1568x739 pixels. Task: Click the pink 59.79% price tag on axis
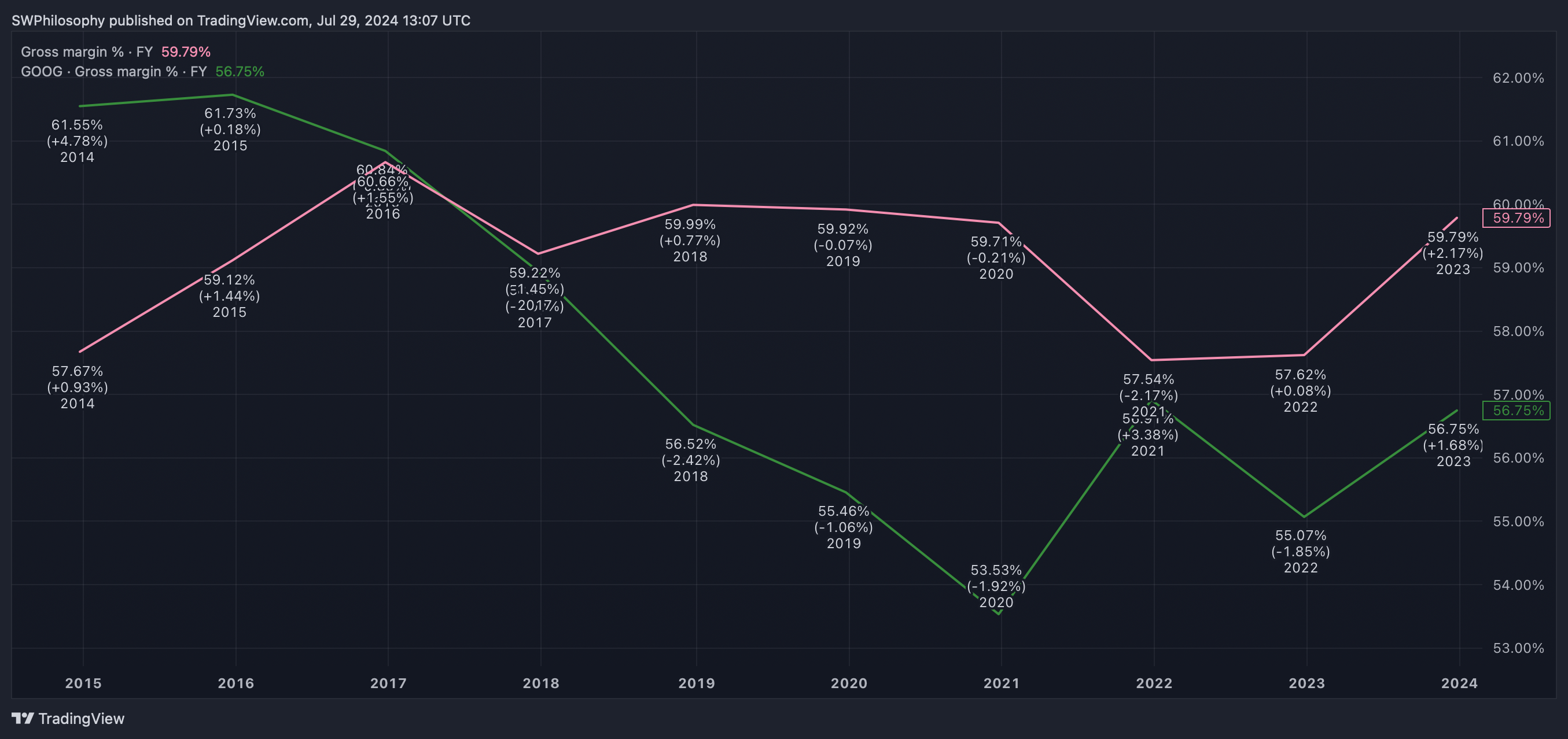[1517, 218]
